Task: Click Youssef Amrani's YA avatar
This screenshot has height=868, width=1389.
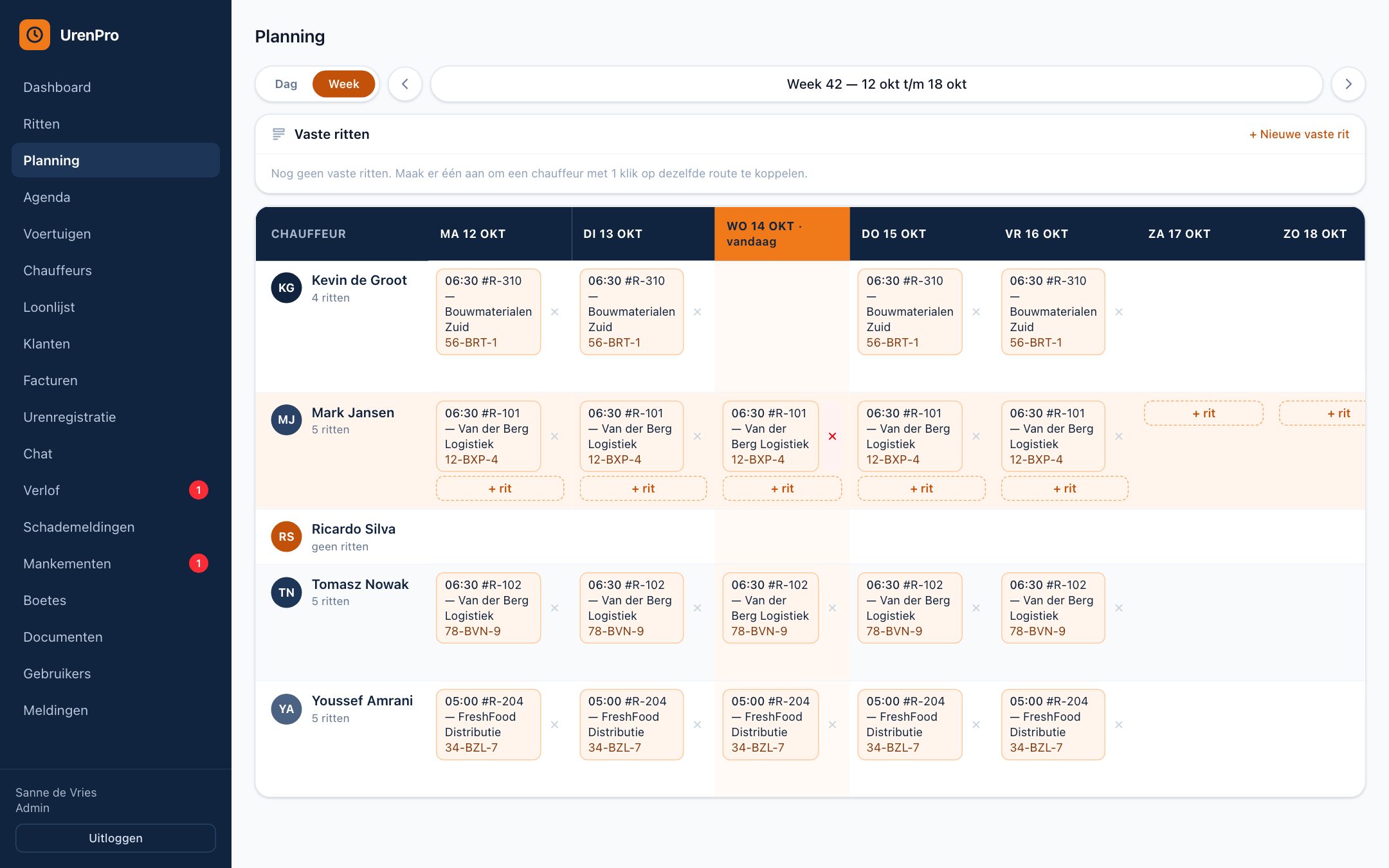Action: tap(286, 709)
